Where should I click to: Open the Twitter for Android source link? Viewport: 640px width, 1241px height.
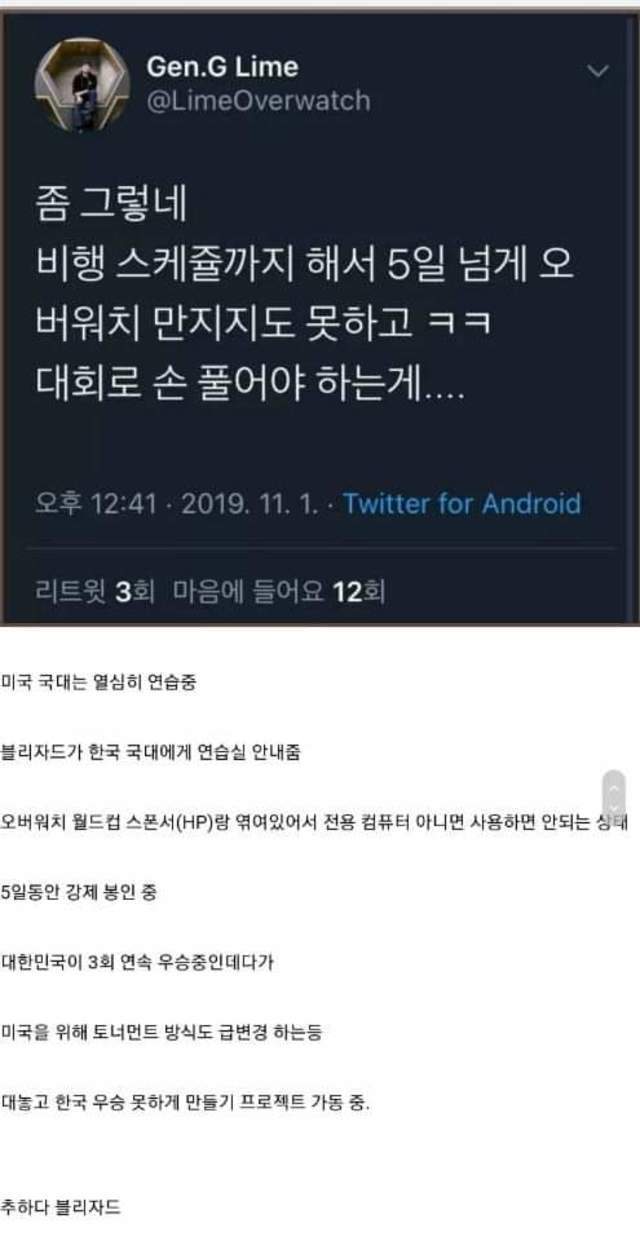pyautogui.click(x=462, y=503)
